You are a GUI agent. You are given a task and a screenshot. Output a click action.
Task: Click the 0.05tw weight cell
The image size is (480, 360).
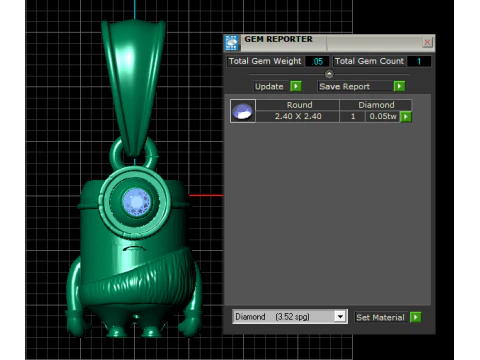coord(383,116)
